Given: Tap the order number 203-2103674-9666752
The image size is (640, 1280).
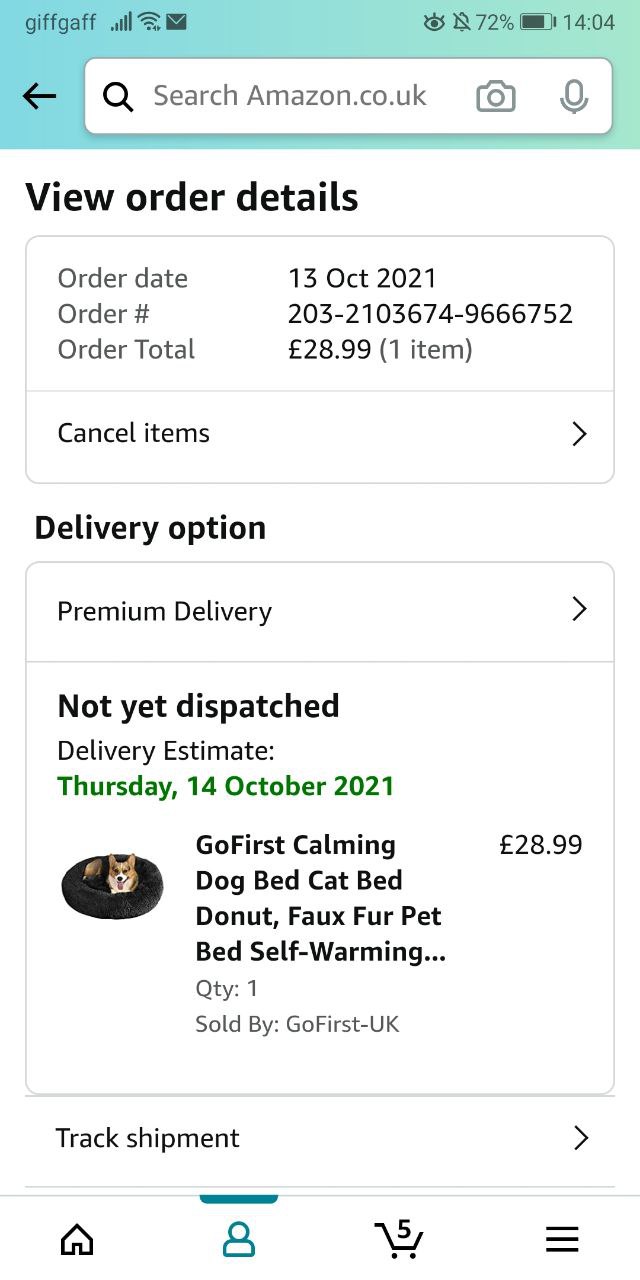Looking at the screenshot, I should [x=430, y=314].
